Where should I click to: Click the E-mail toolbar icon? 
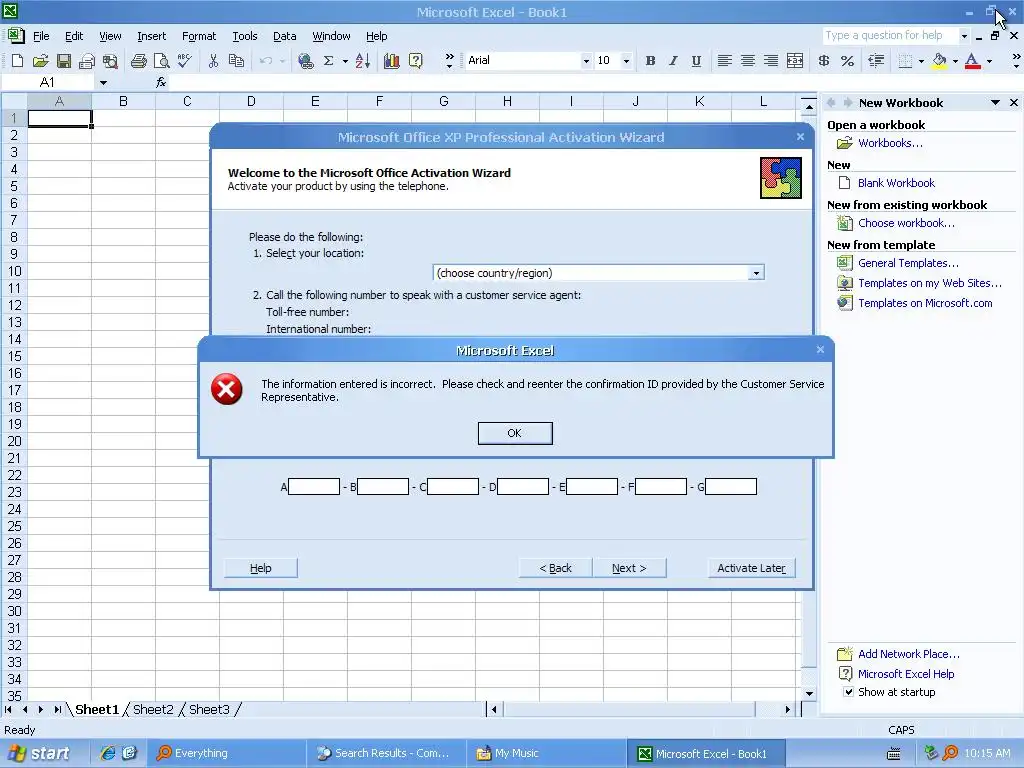click(x=87, y=61)
